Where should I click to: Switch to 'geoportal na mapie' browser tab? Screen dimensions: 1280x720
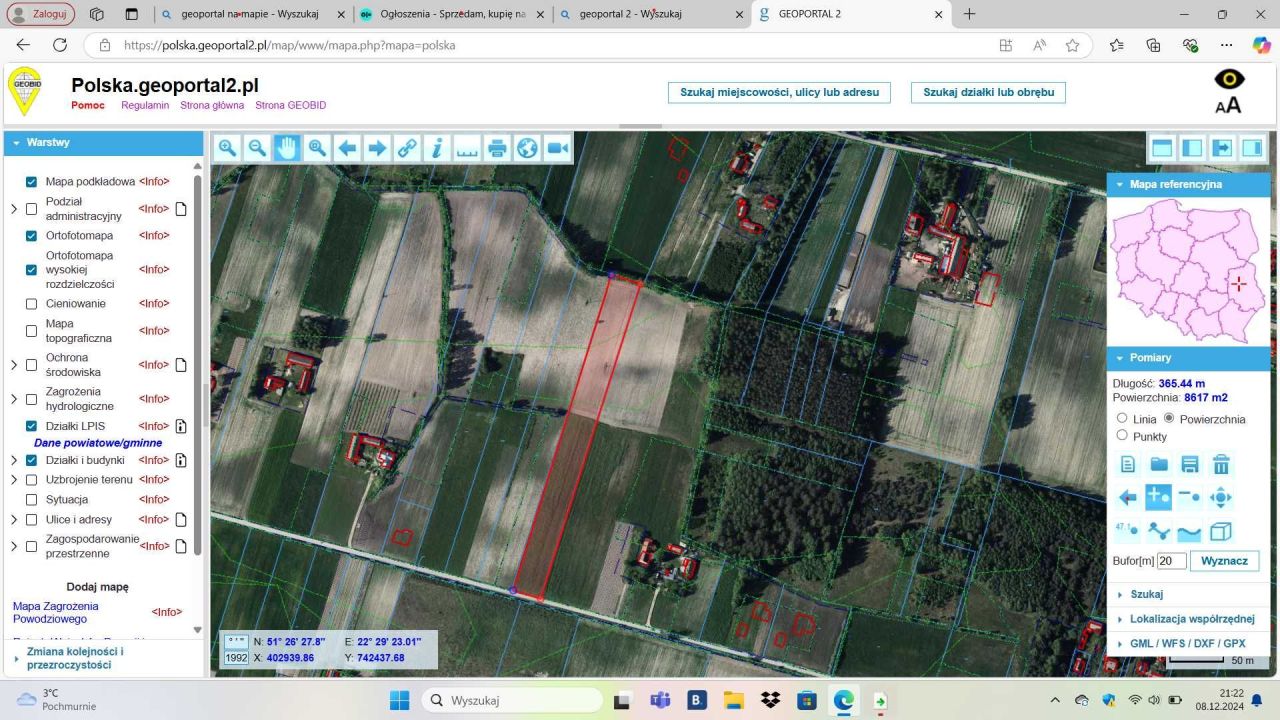tap(252, 14)
